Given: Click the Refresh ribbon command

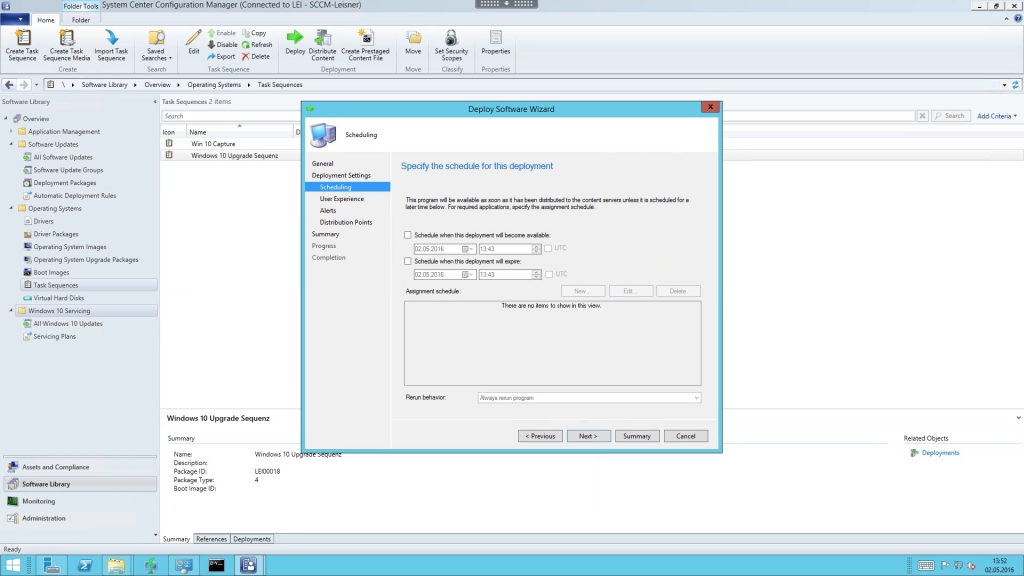Looking at the screenshot, I should click(x=257, y=44).
